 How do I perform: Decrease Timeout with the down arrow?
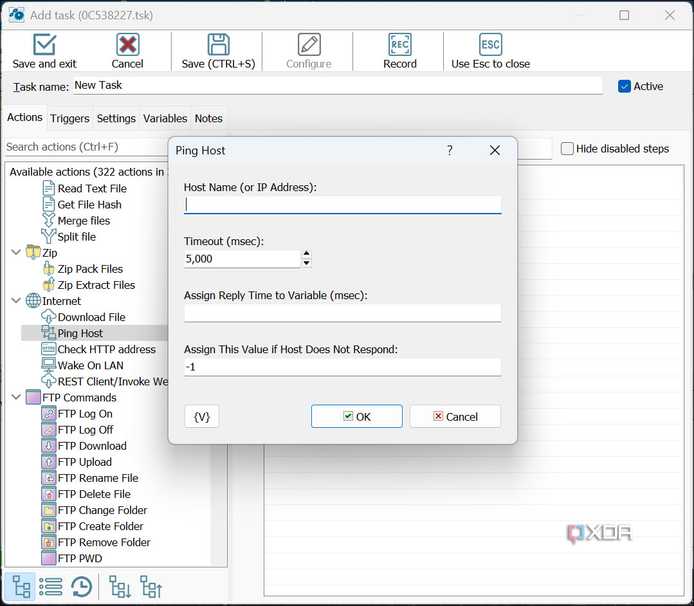point(306,263)
